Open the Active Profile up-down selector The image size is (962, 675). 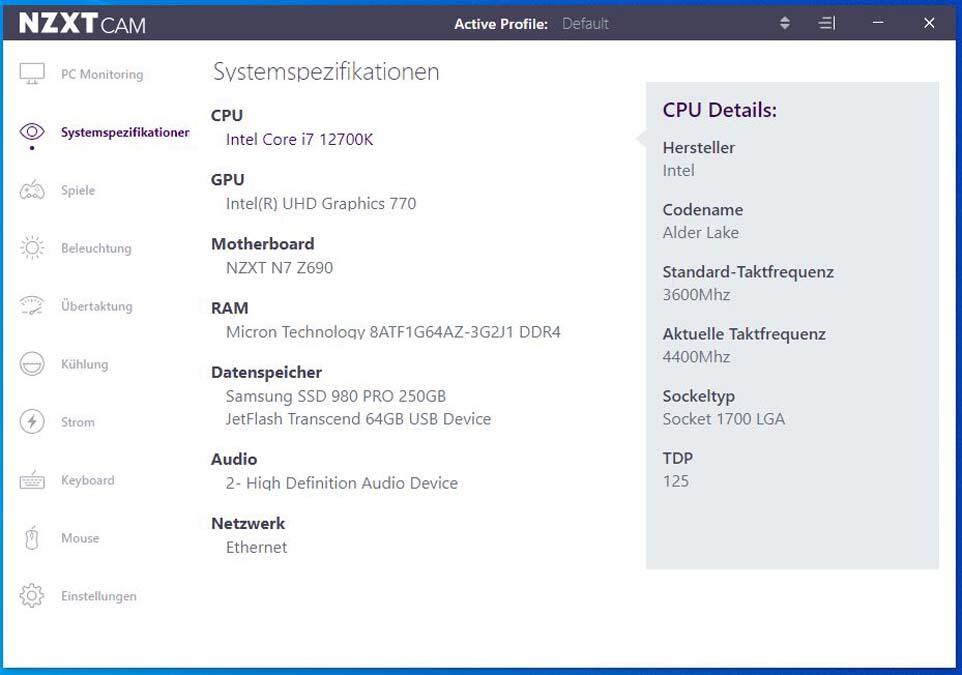pyautogui.click(x=785, y=23)
